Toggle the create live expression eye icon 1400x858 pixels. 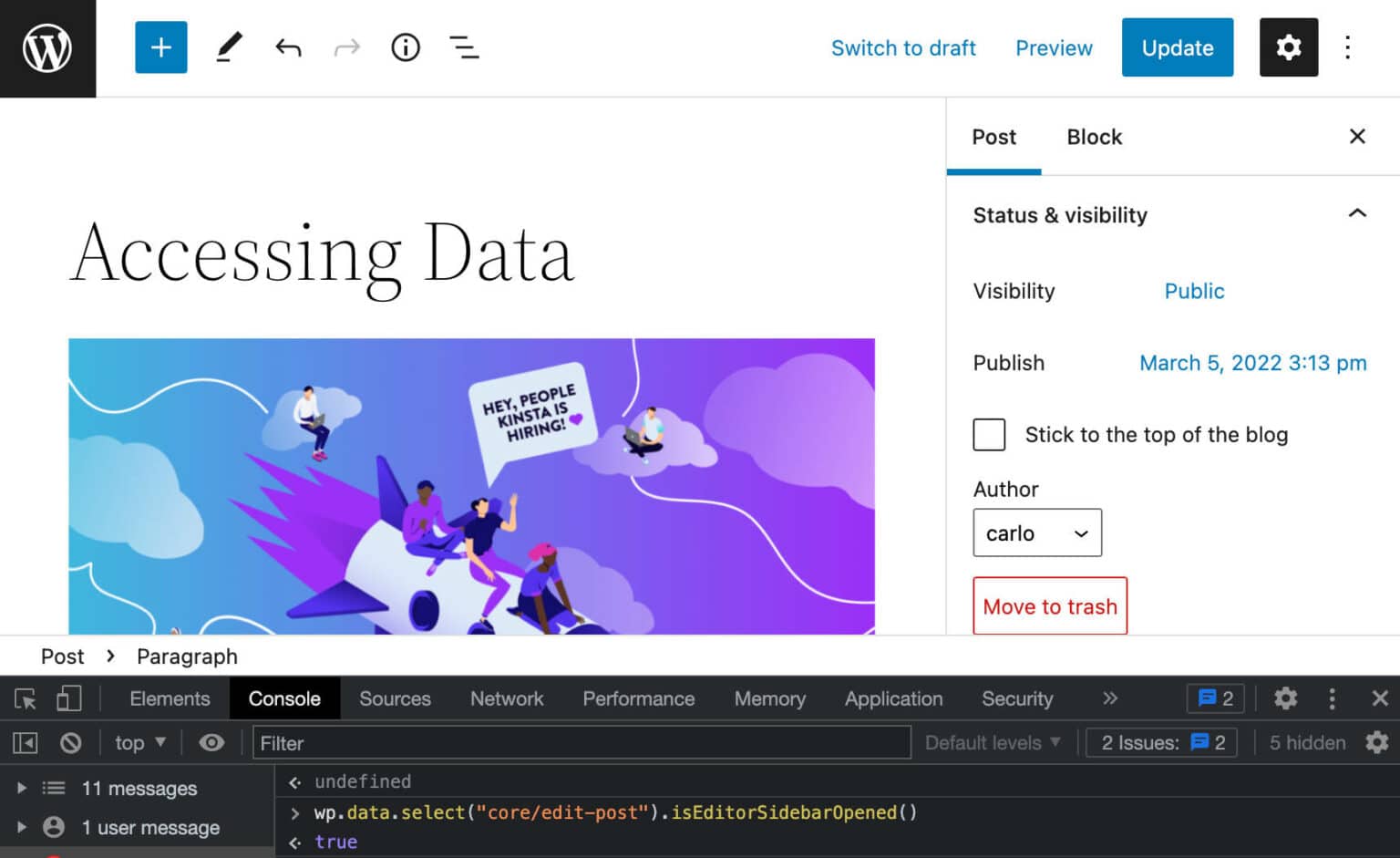(x=211, y=742)
